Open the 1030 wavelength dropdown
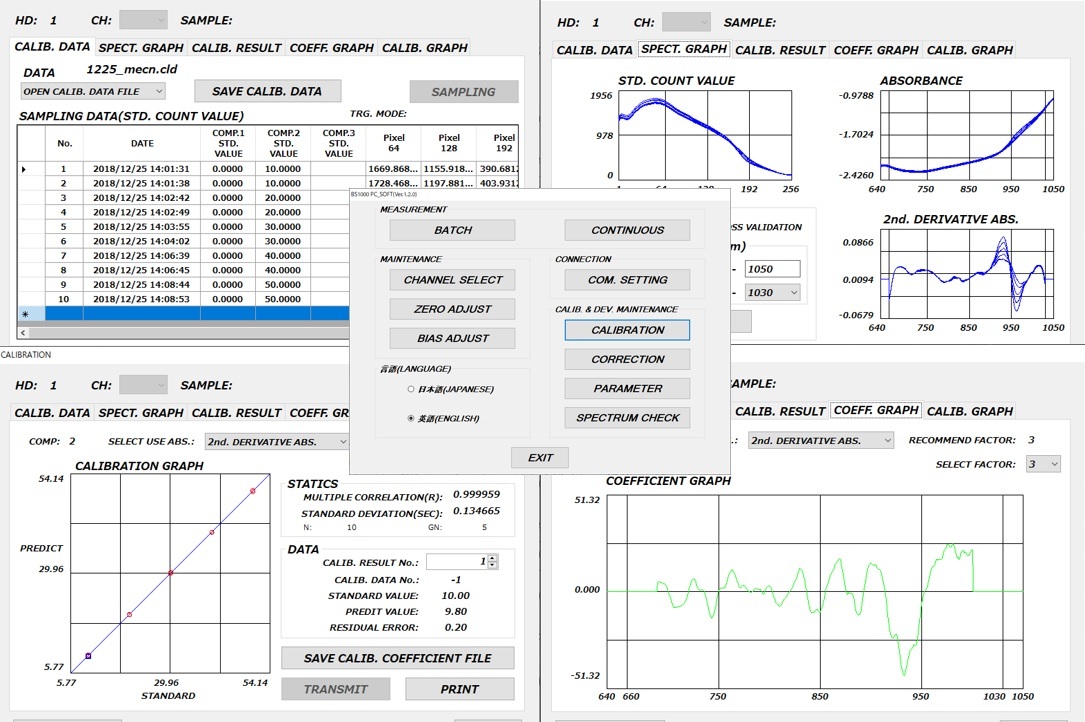1085x722 pixels. click(772, 293)
